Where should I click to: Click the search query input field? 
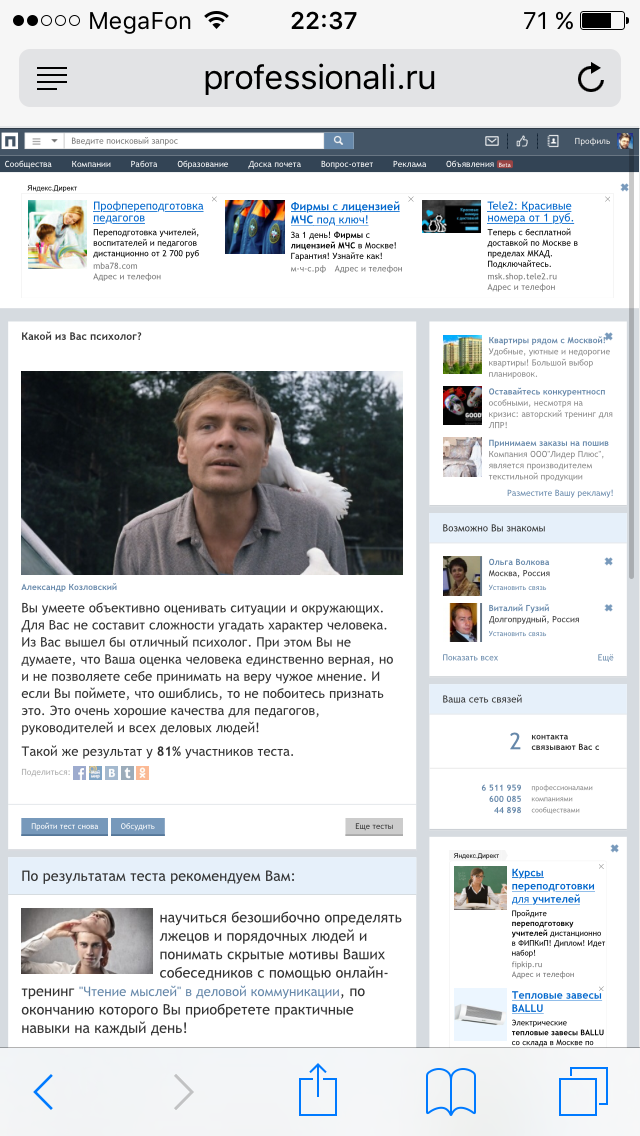coord(194,141)
